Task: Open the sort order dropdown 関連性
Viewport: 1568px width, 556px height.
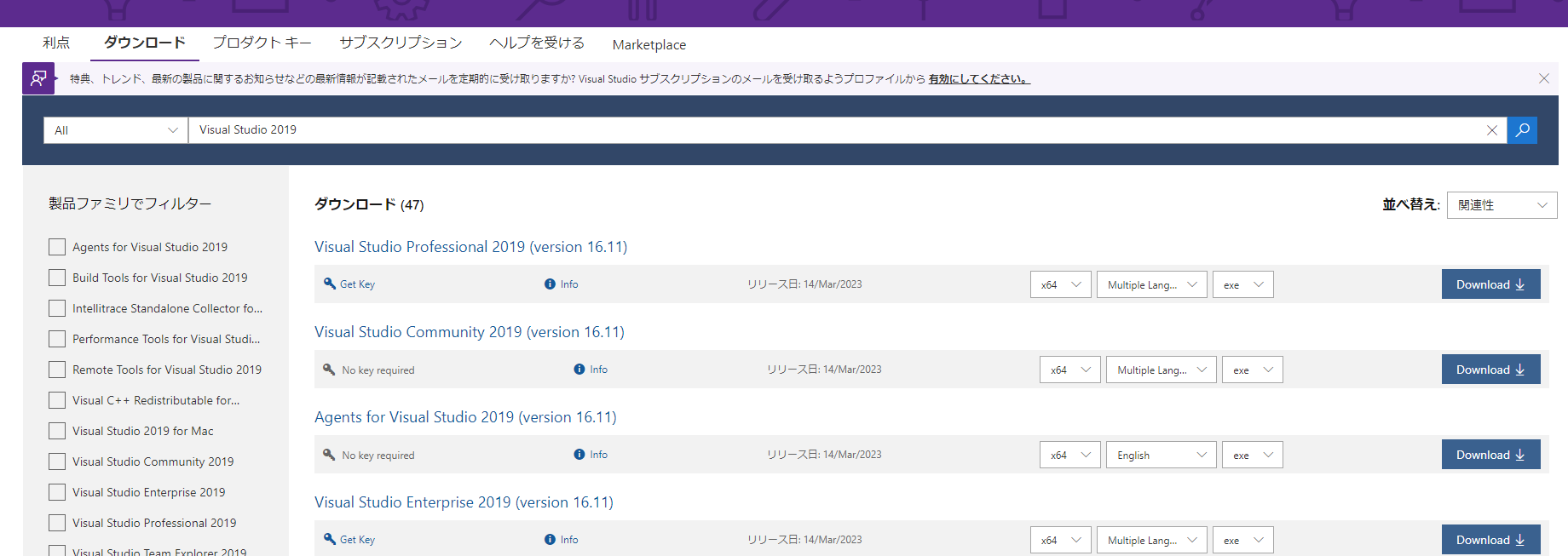Action: click(x=1502, y=205)
